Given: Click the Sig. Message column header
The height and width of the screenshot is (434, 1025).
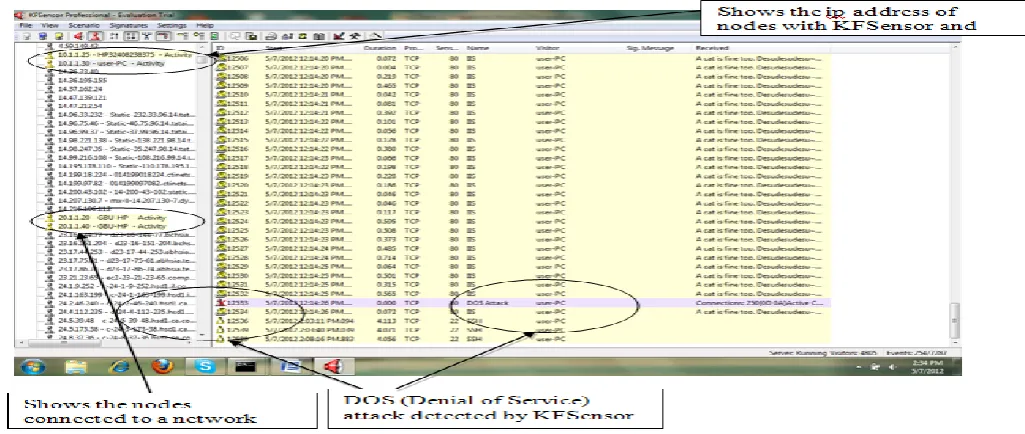Looking at the screenshot, I should (x=650, y=48).
